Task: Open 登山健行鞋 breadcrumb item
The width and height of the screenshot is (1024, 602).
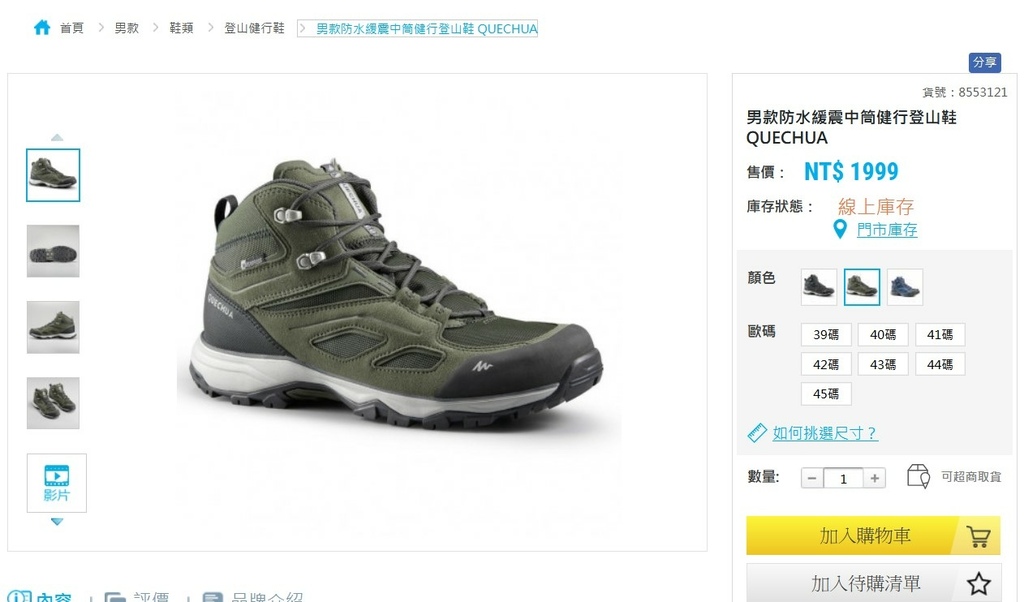Action: point(254,28)
